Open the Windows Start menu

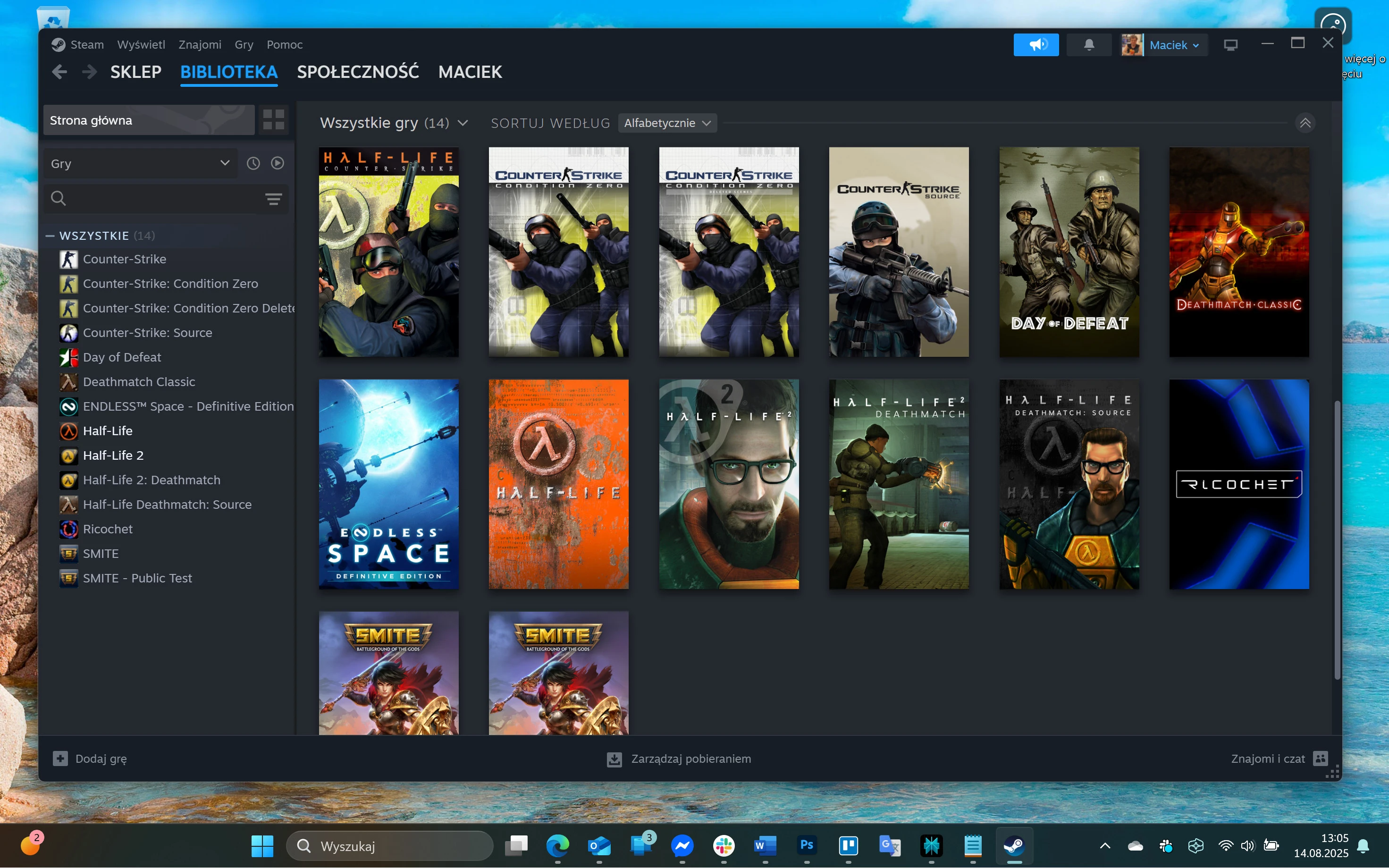point(262,846)
